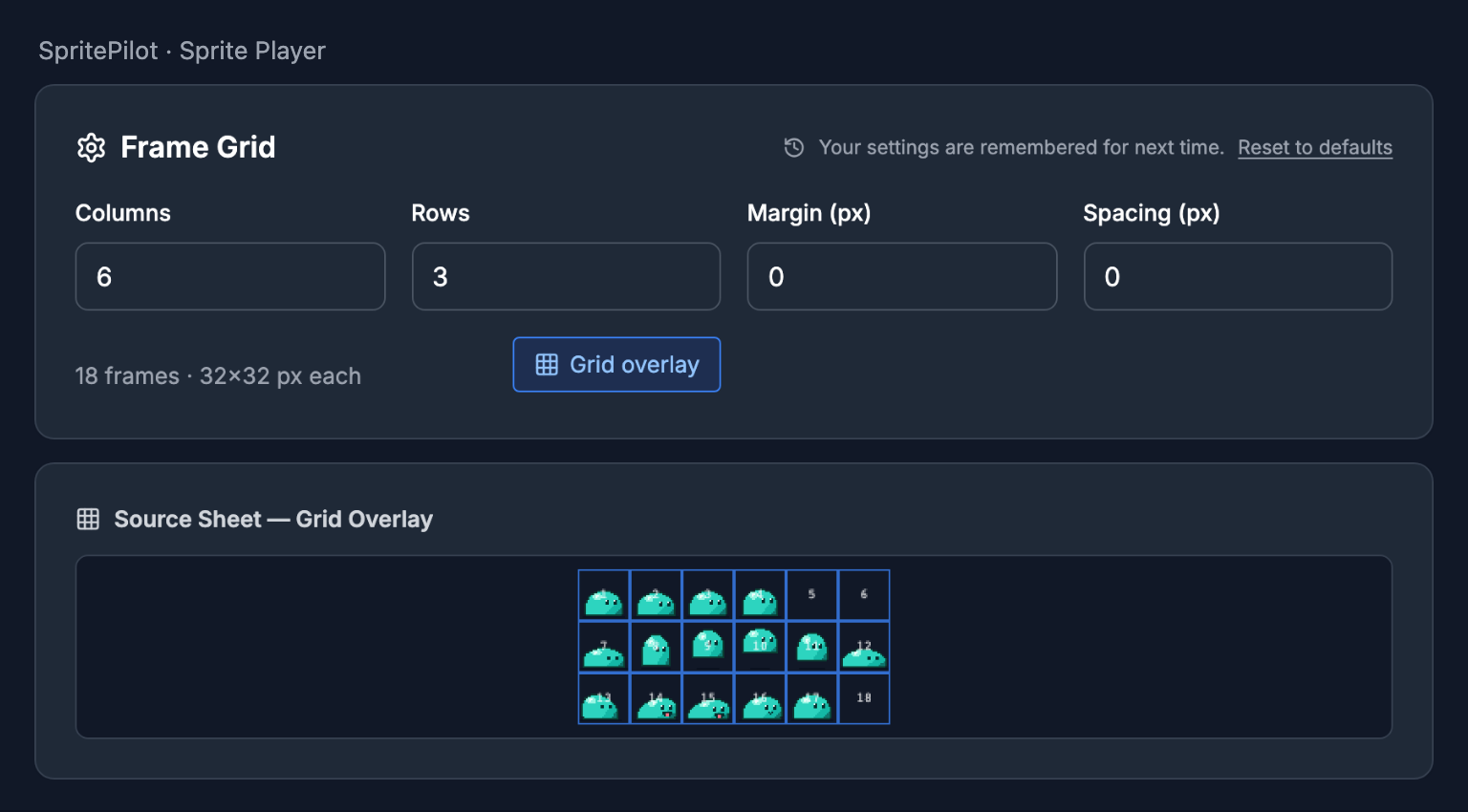
Task: Select sprite frame 4 in the sheet
Action: tap(760, 595)
